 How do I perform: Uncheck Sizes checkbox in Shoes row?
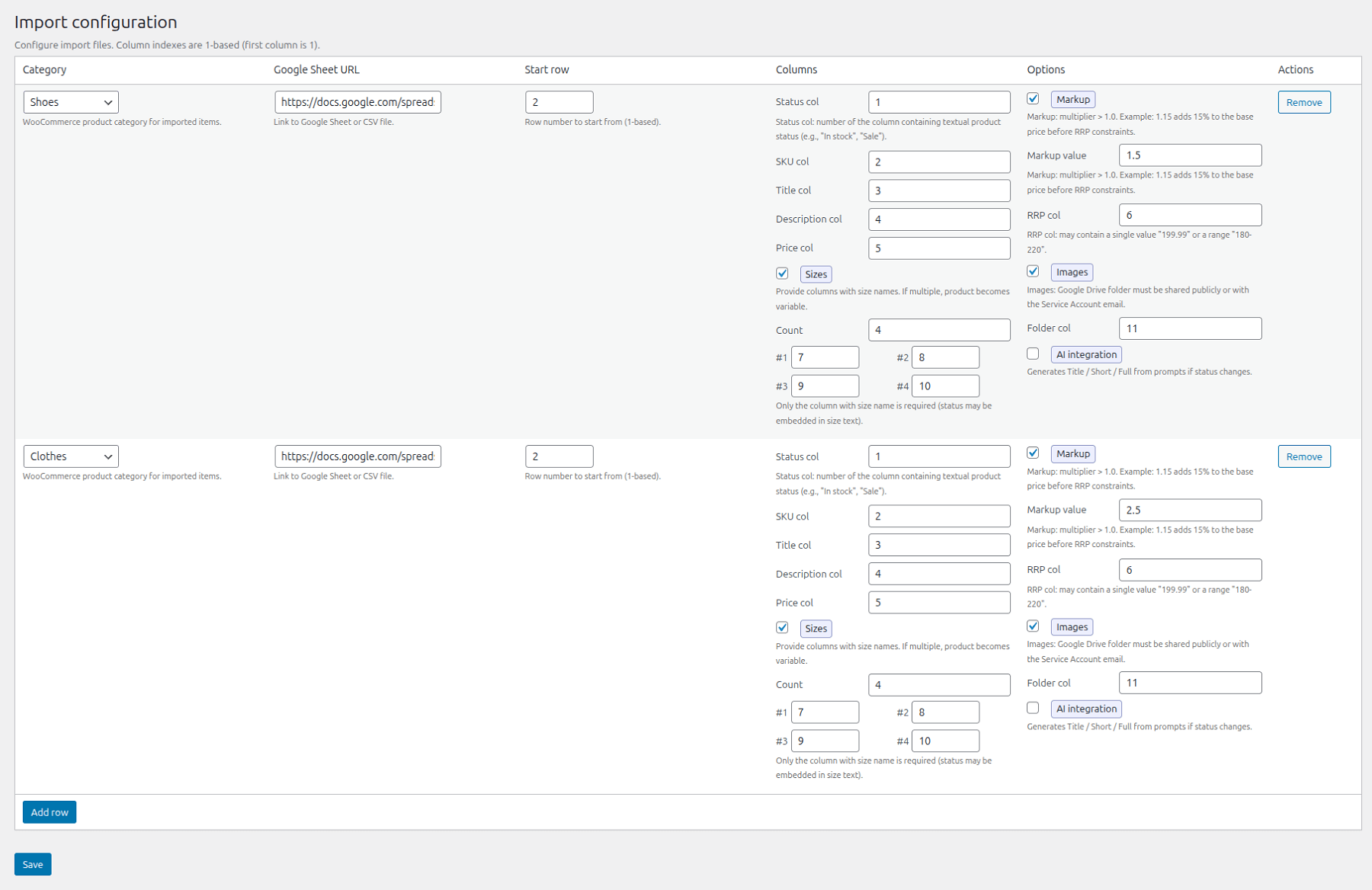(782, 274)
